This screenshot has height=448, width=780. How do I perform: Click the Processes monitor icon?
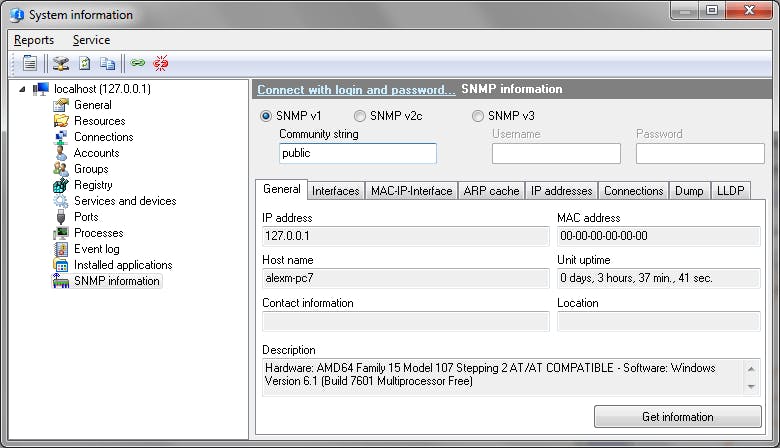[61, 233]
